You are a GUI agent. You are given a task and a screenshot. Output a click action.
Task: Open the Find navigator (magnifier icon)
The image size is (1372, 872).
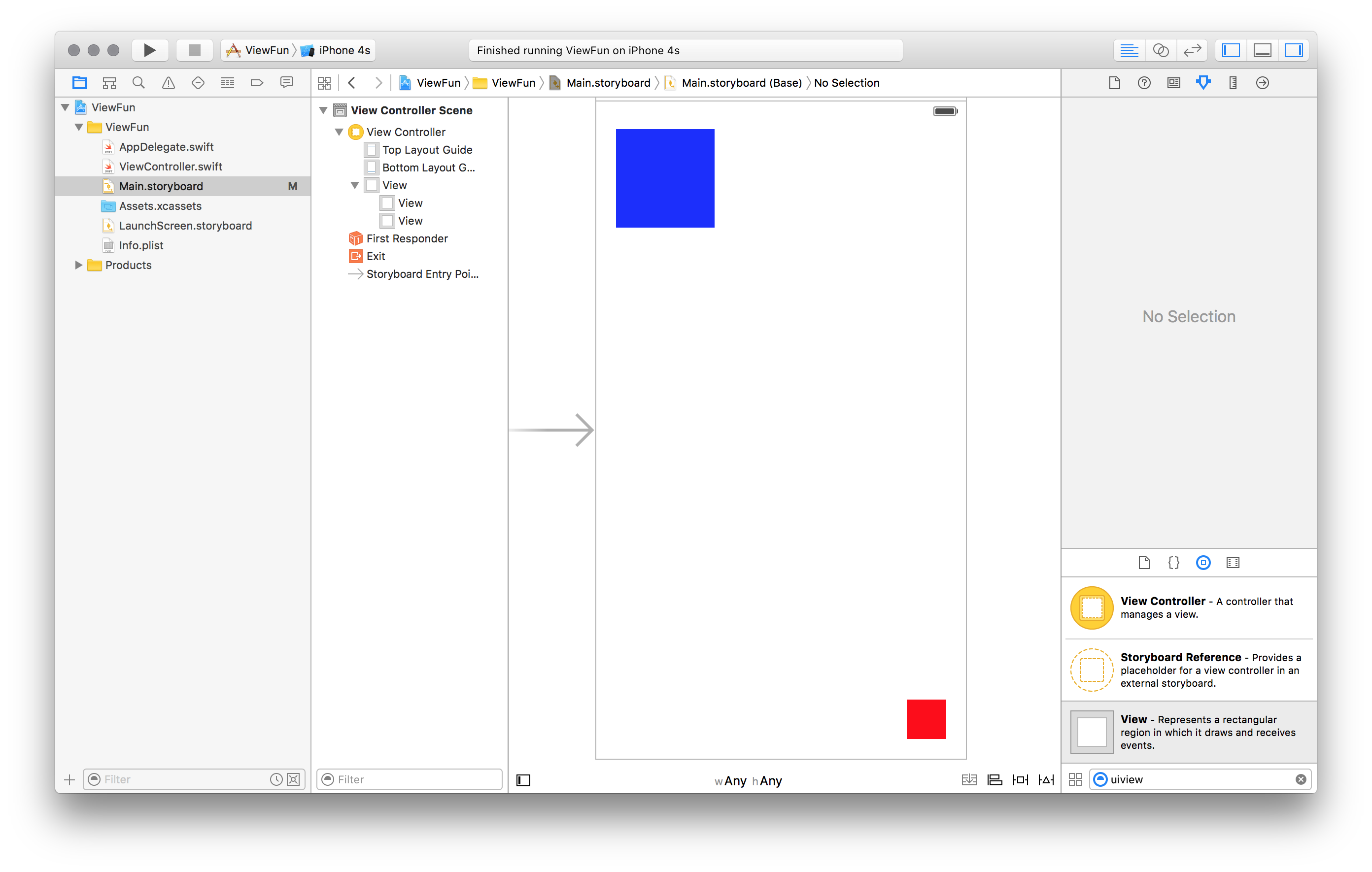pyautogui.click(x=138, y=83)
